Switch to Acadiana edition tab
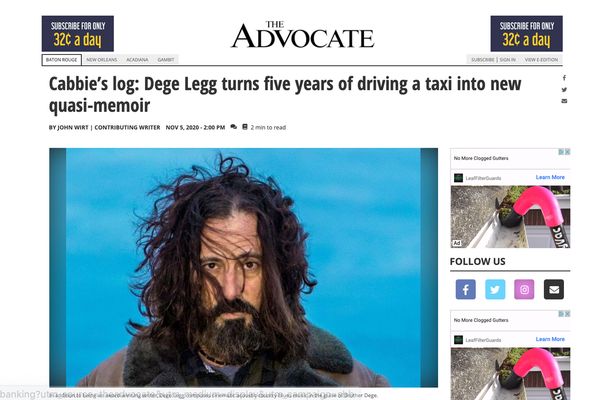The image size is (600, 400). pos(137,60)
